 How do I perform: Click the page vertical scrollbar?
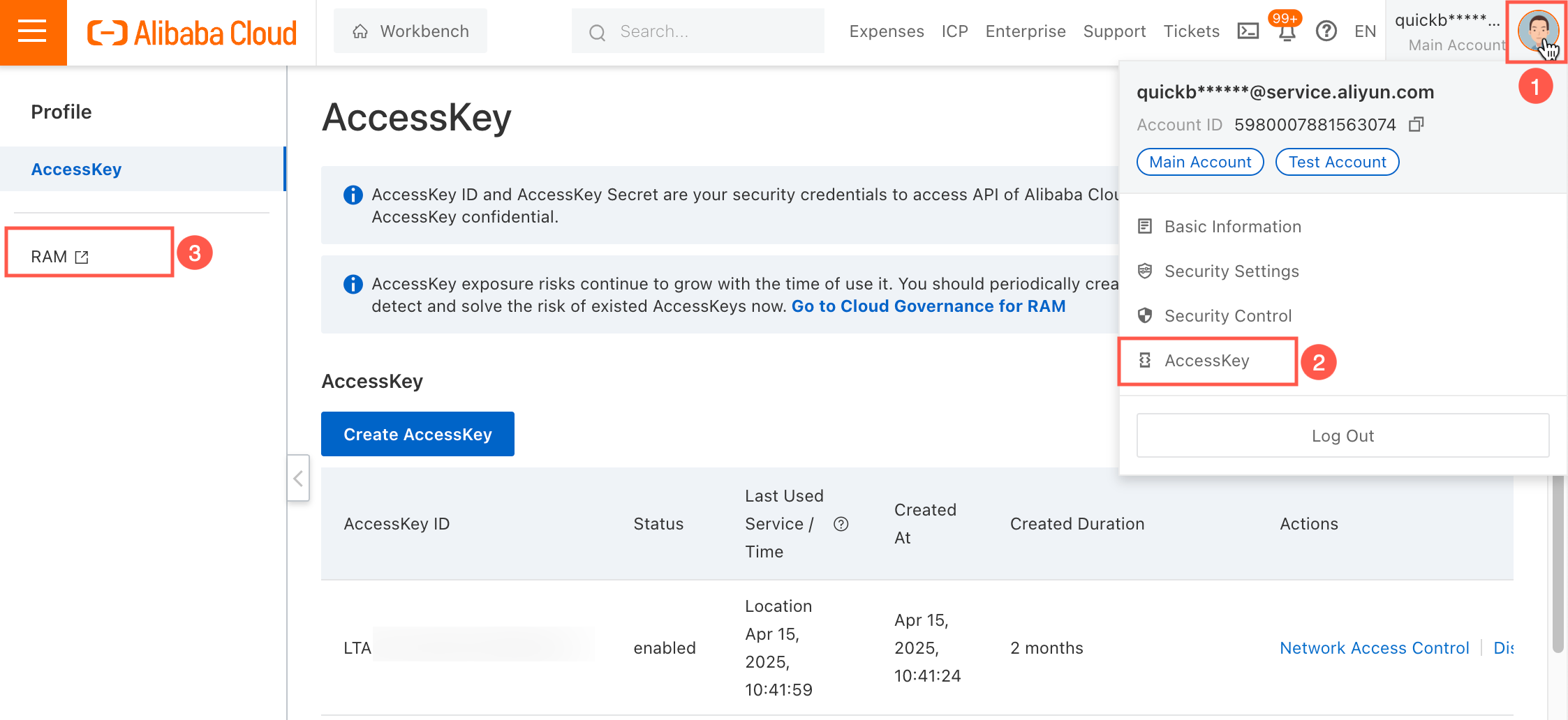tap(1558, 564)
